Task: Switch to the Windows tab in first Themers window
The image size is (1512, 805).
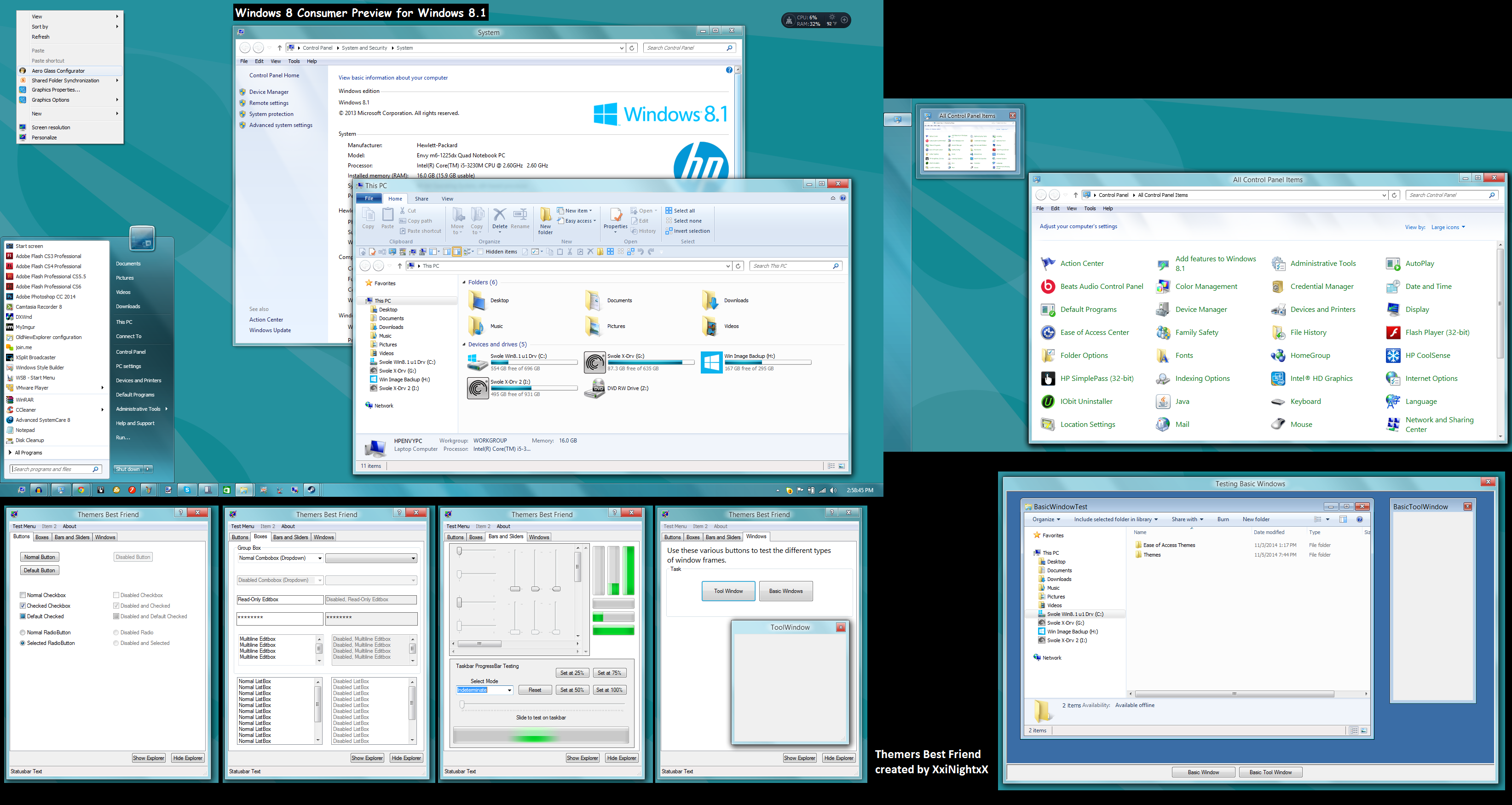Action: tap(105, 537)
